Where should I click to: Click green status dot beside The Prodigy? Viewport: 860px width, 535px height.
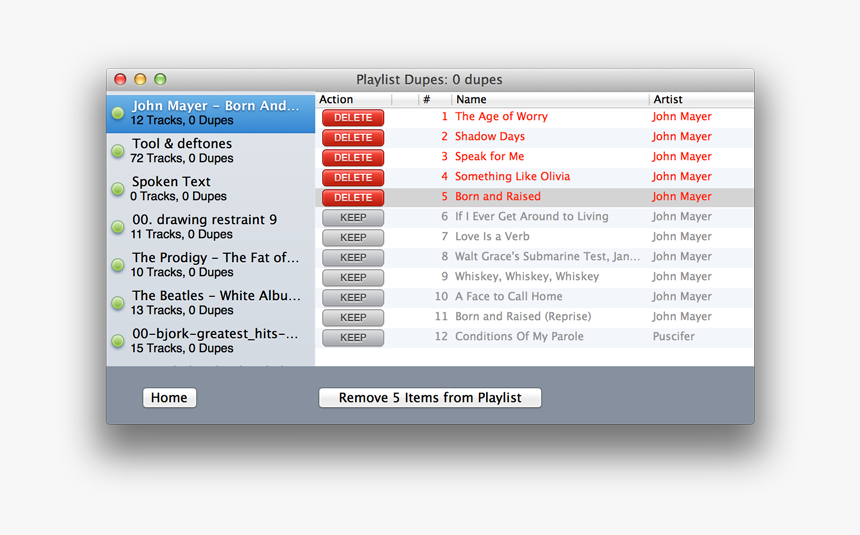(118, 265)
